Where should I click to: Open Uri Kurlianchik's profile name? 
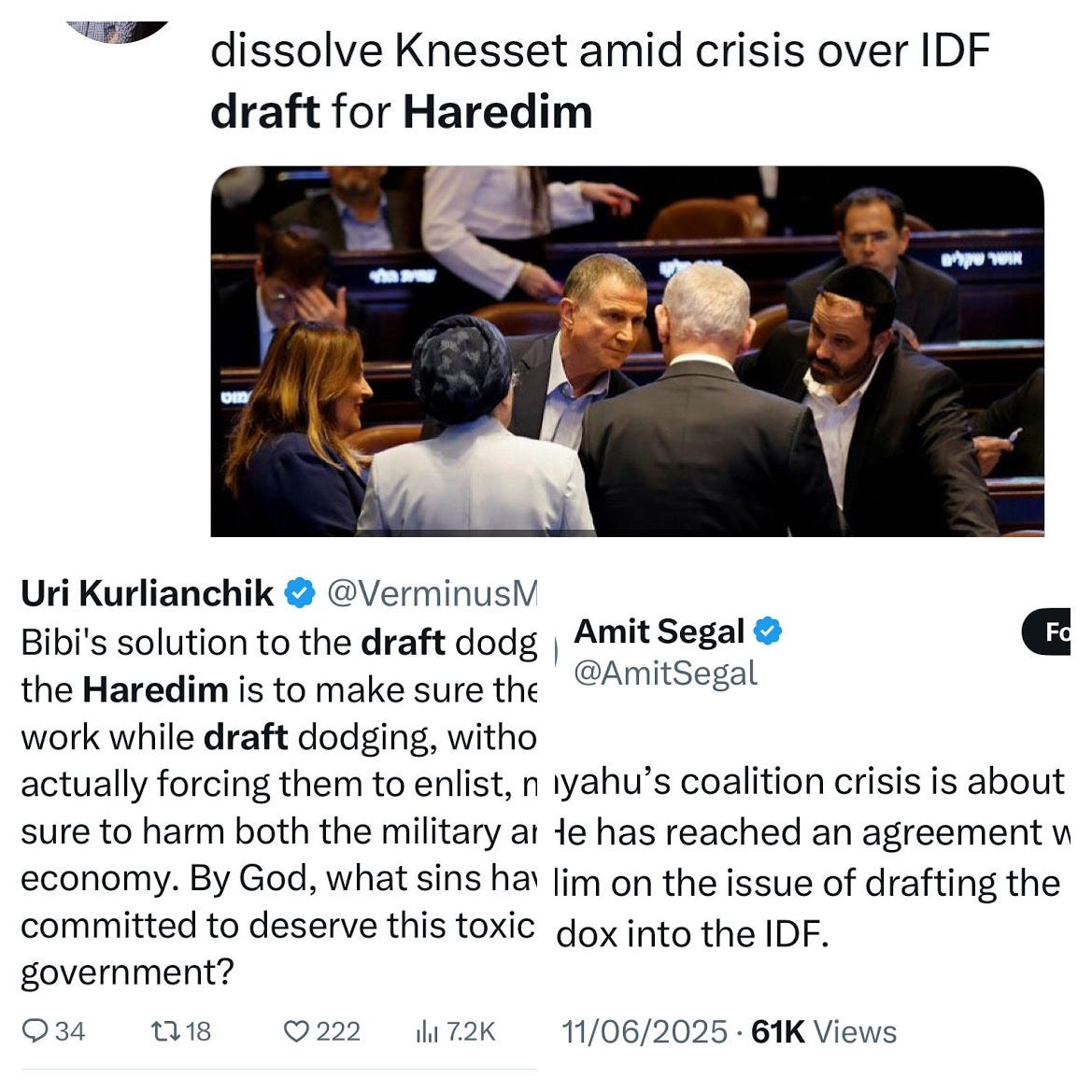(x=147, y=593)
